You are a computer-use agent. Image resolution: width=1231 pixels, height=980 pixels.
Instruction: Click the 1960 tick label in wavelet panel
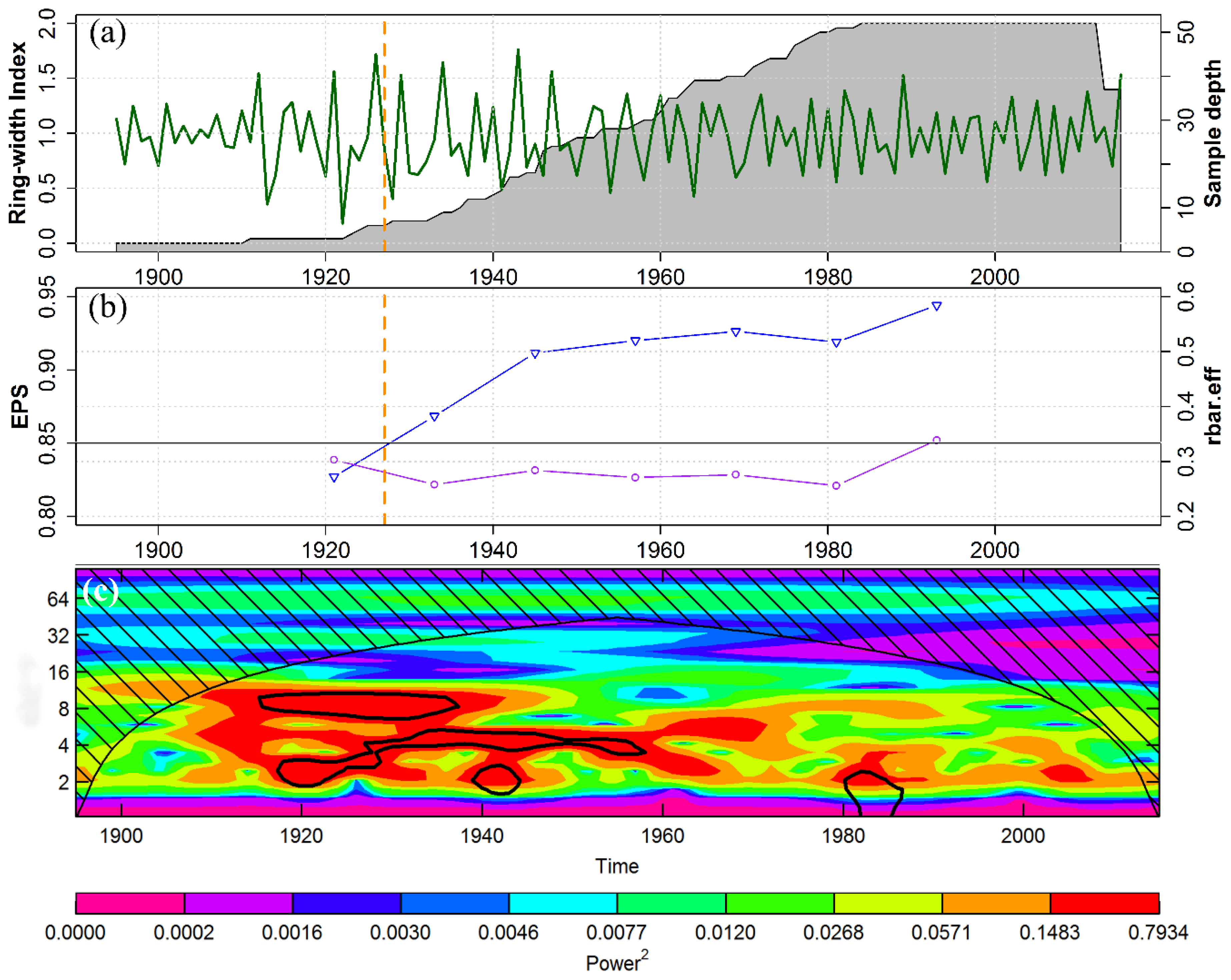click(662, 836)
